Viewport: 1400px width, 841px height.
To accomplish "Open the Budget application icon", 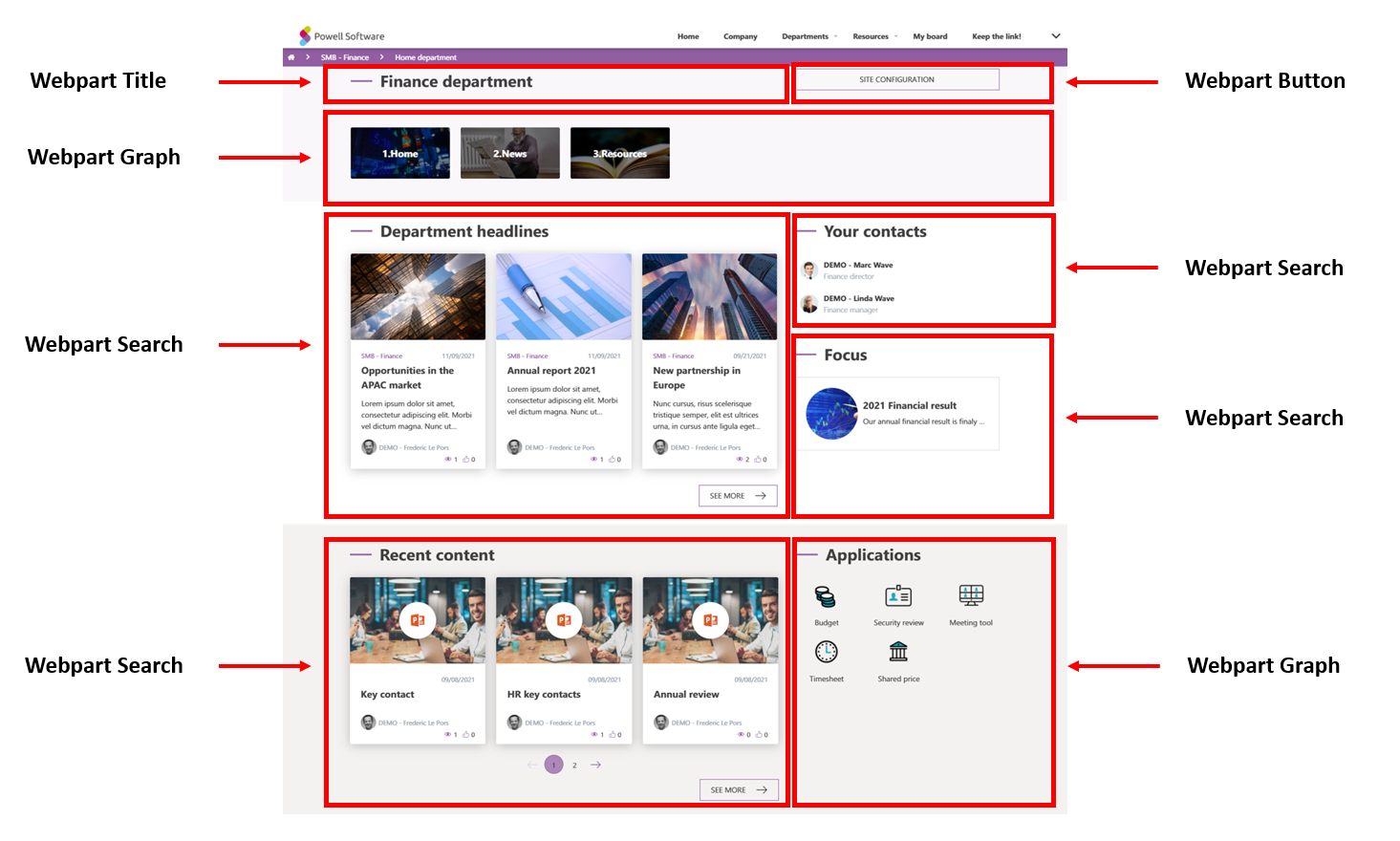I will click(825, 598).
